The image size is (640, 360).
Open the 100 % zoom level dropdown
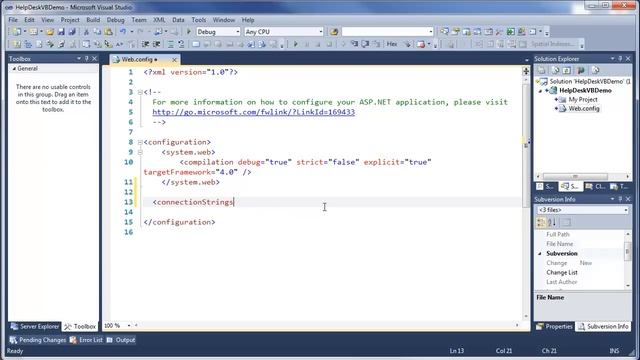pos(129,326)
